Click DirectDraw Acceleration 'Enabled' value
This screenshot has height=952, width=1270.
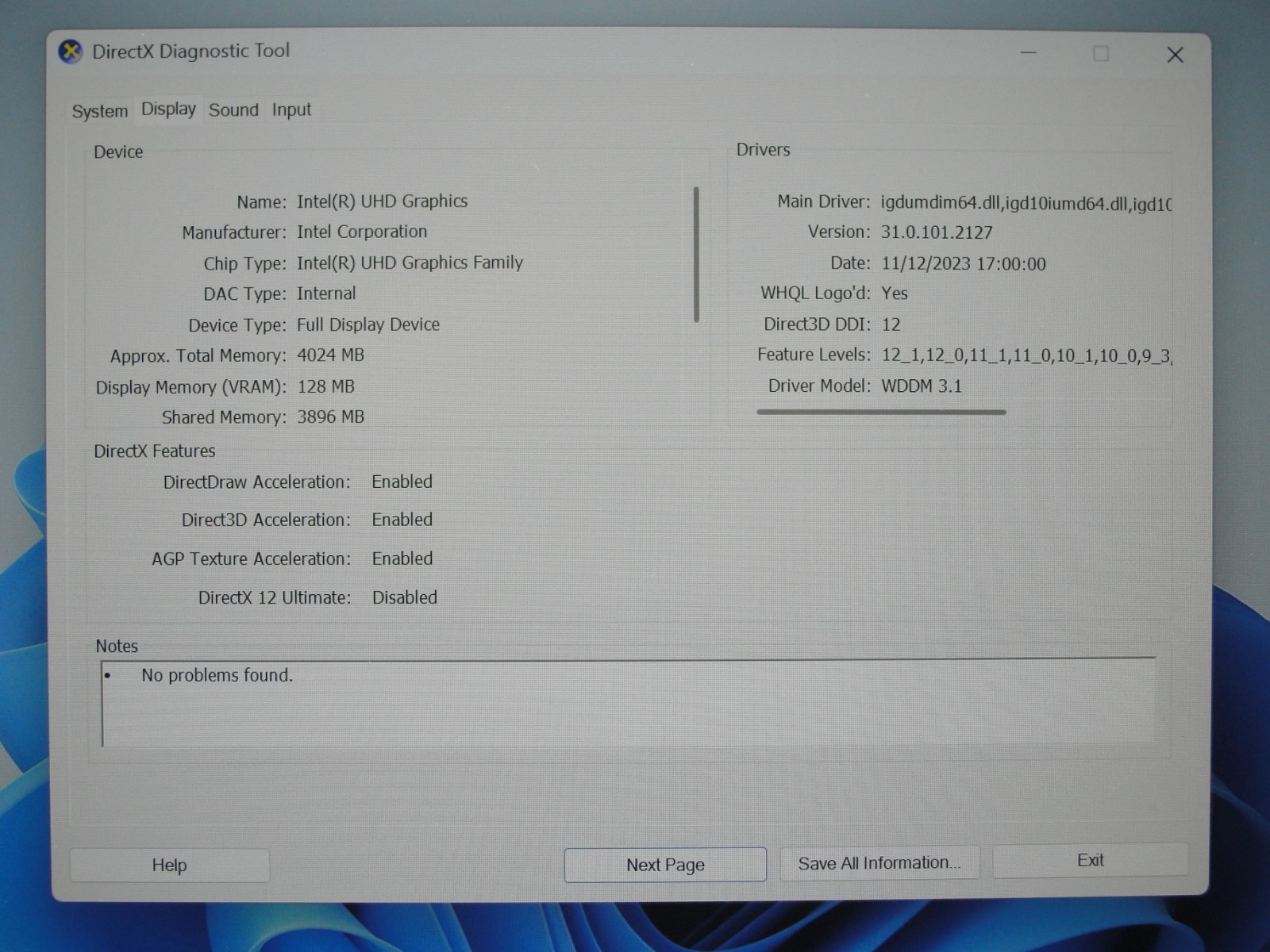[402, 482]
